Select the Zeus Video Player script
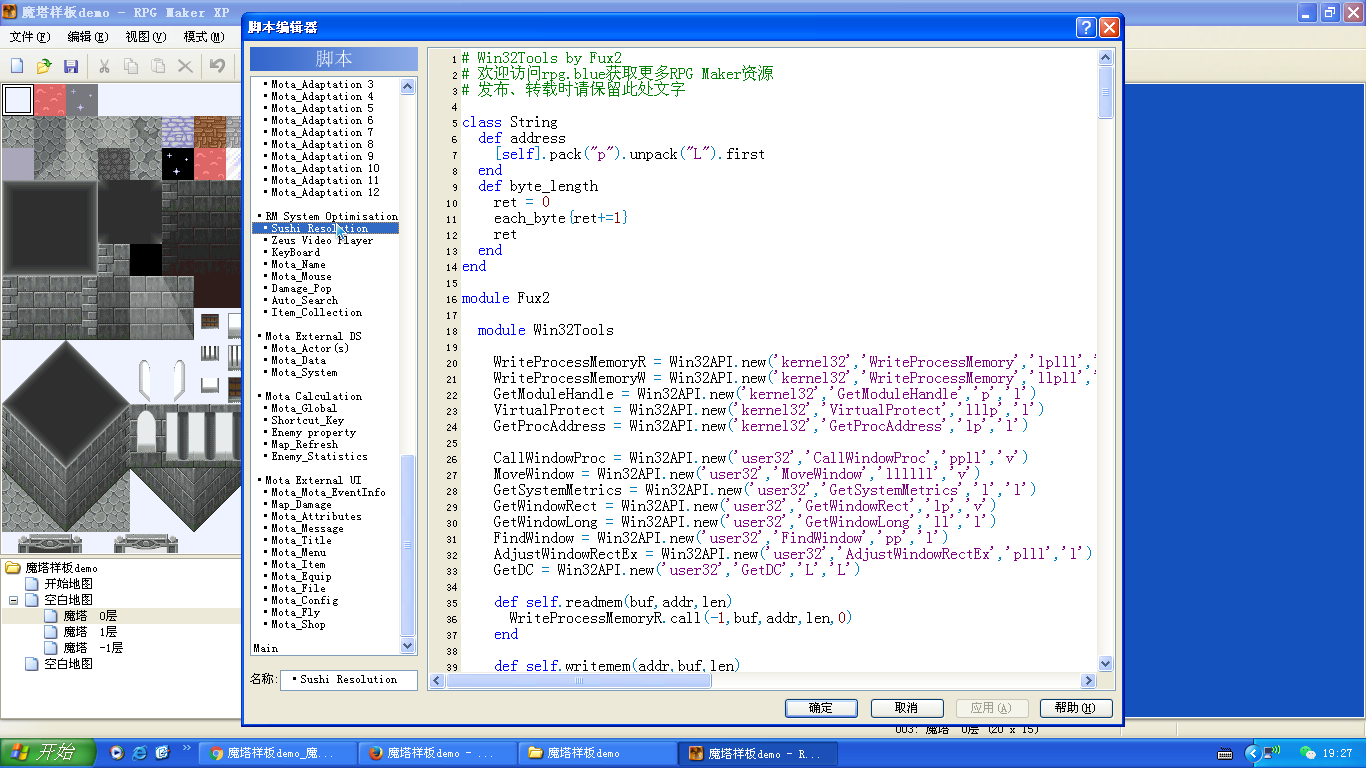The height and width of the screenshot is (768, 1366). coord(322,241)
